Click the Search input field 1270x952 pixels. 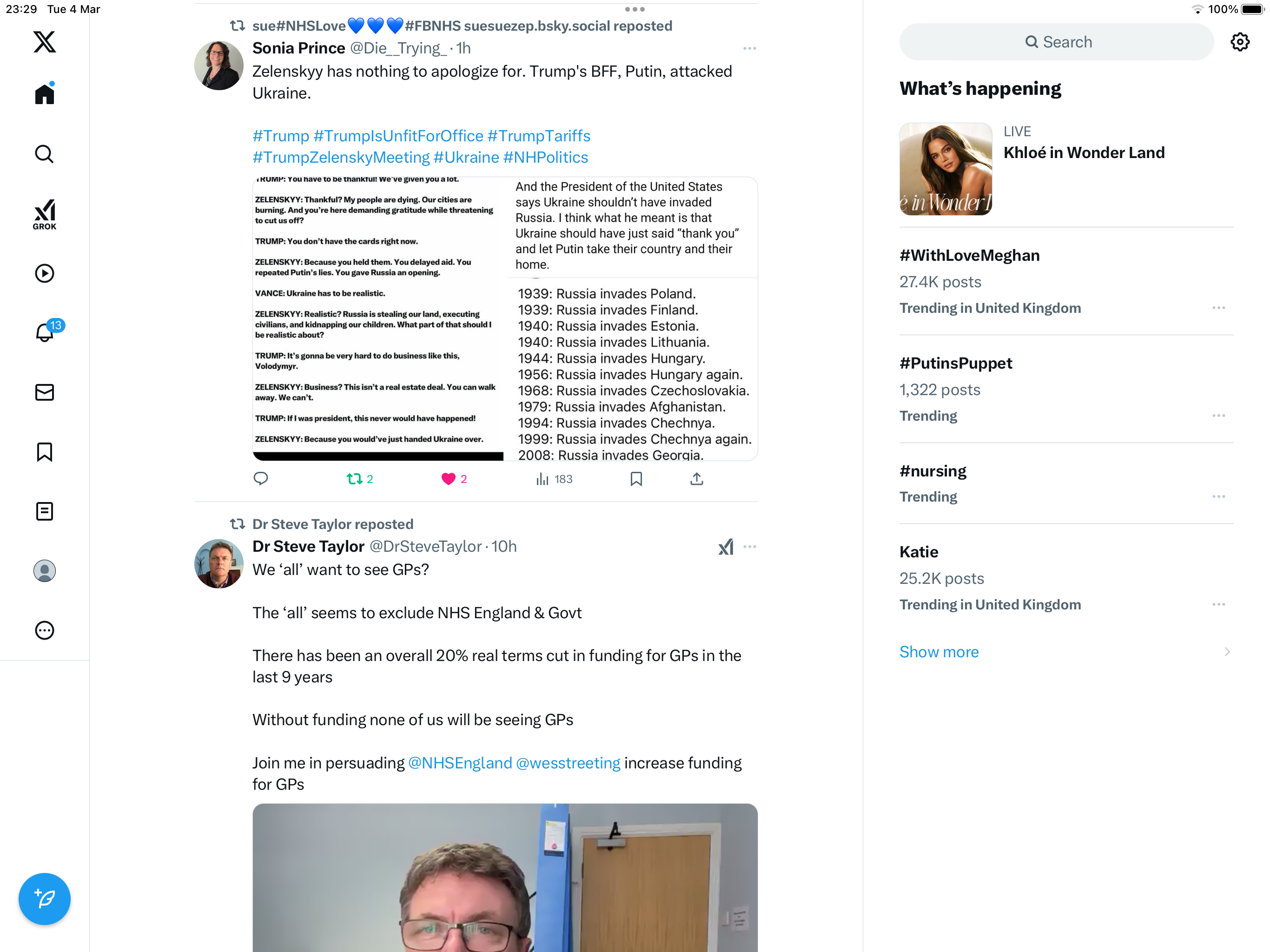(1057, 42)
